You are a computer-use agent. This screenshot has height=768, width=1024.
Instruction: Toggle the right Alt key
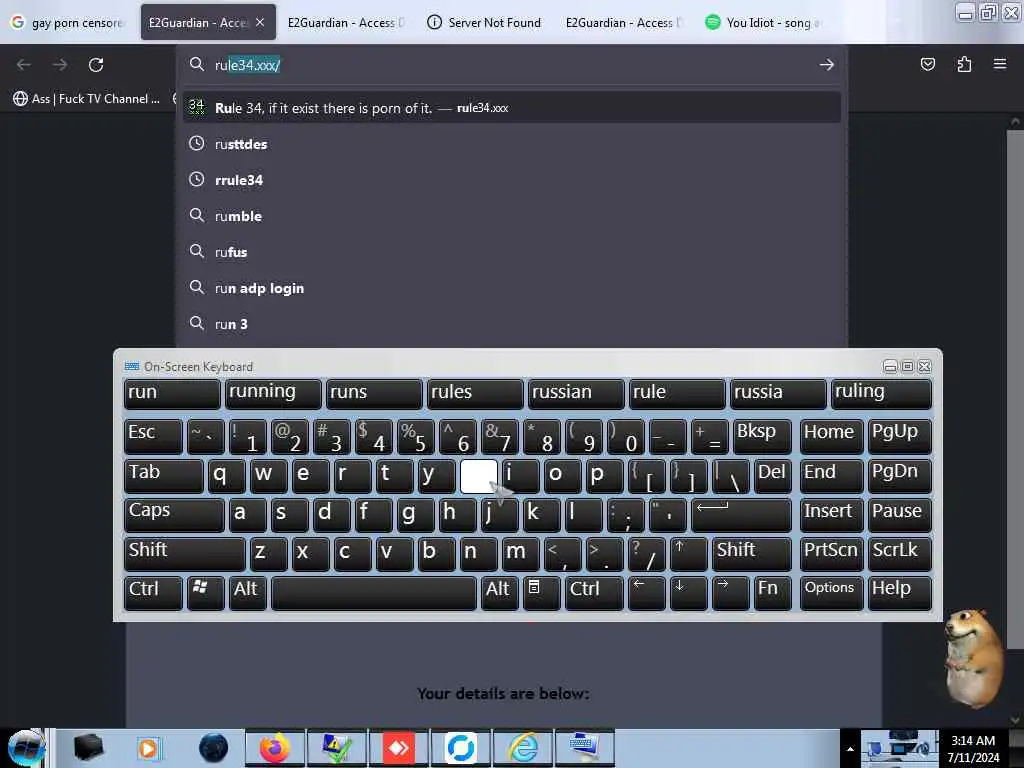point(500,593)
